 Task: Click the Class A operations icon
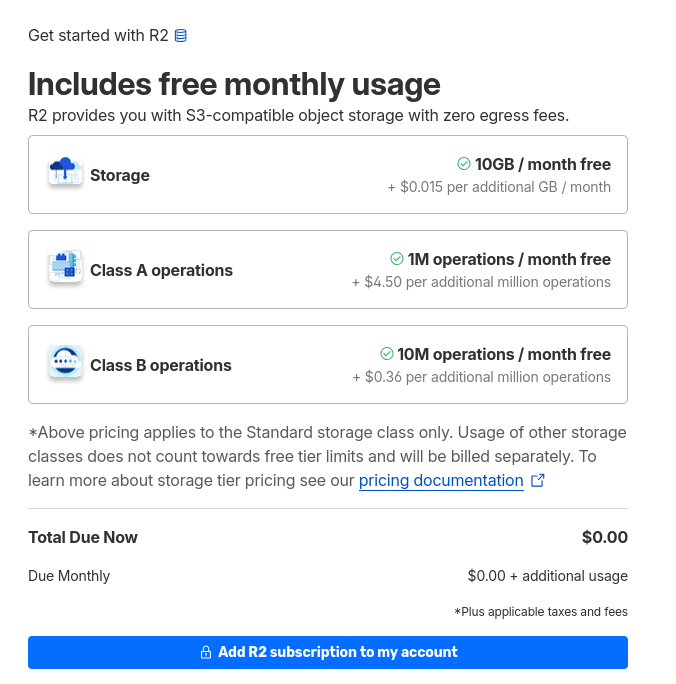[65, 268]
